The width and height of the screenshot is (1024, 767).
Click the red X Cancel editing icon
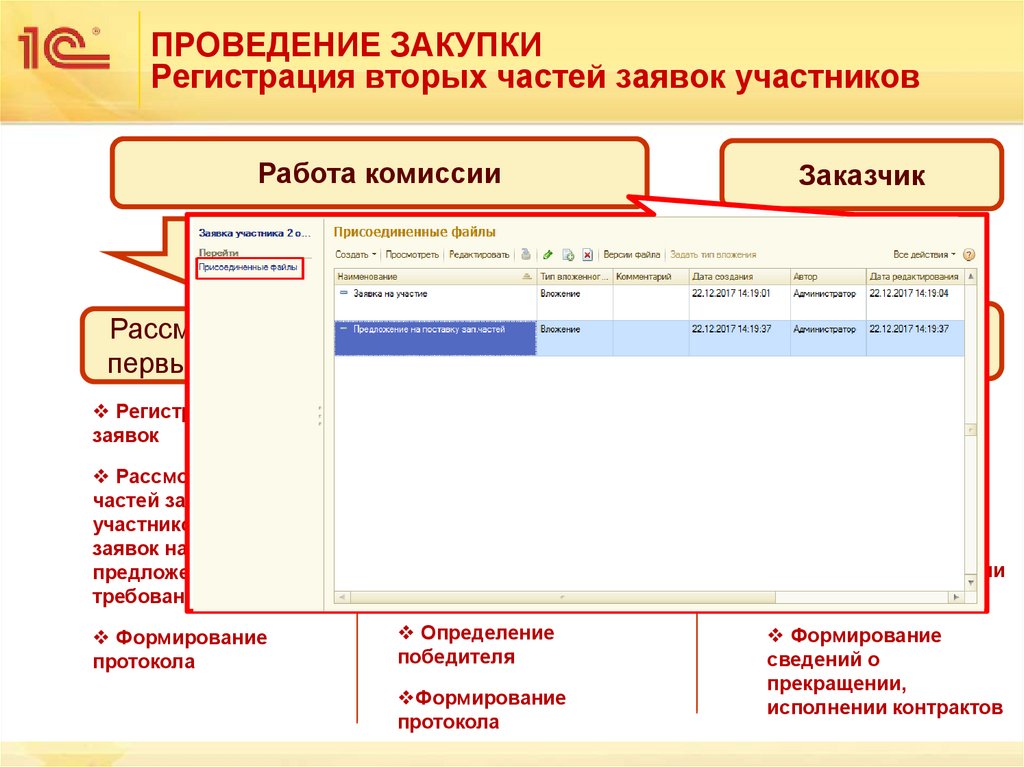coord(587,253)
